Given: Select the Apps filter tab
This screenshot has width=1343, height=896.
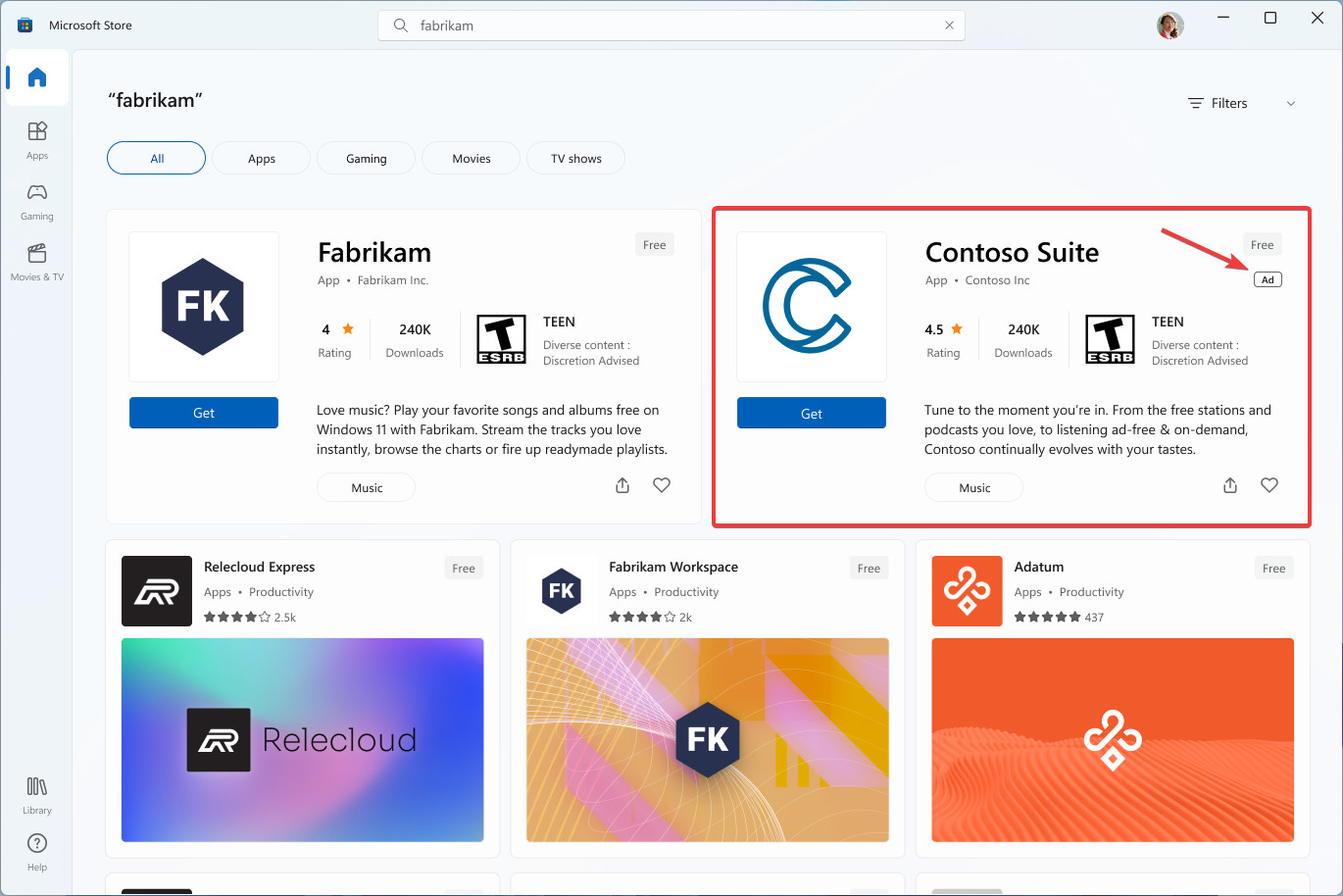Looking at the screenshot, I should click(x=262, y=158).
